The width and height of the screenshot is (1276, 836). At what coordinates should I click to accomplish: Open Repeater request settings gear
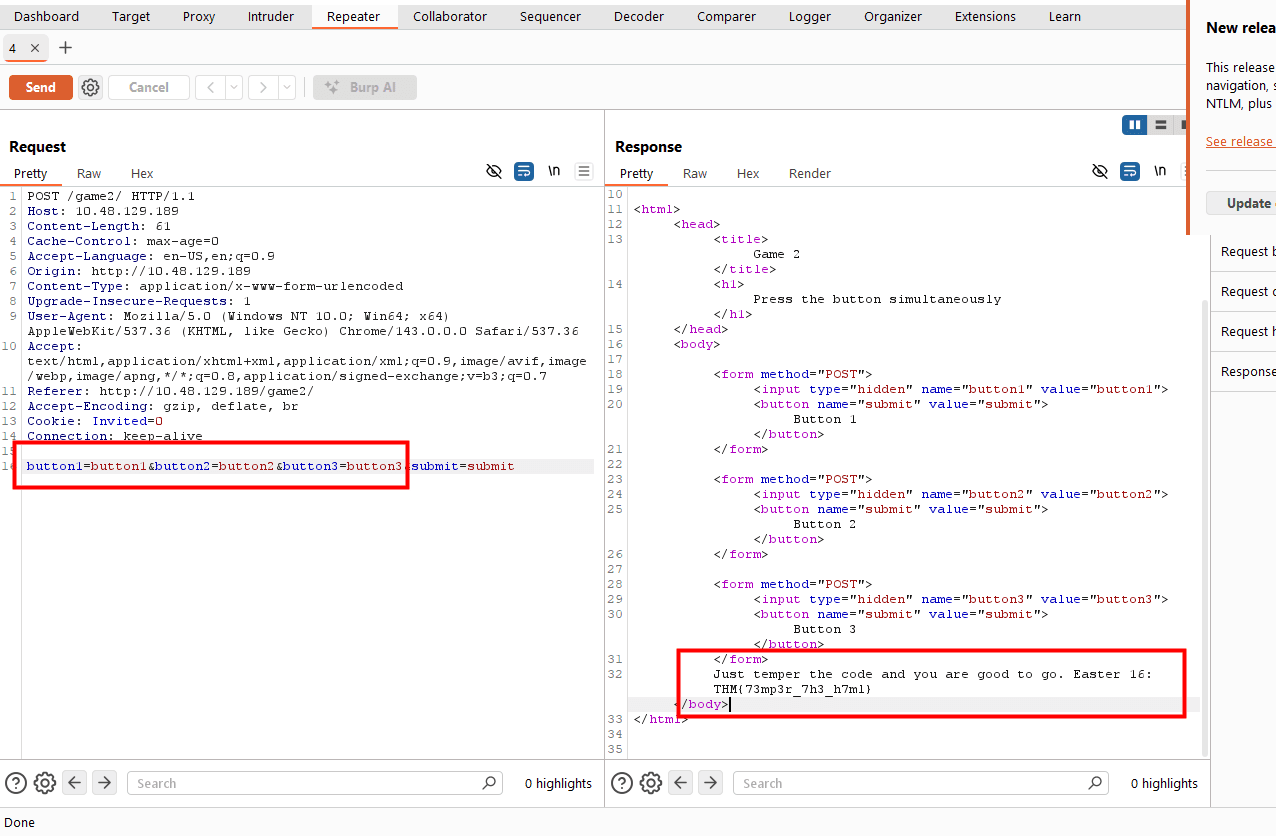[x=90, y=88]
